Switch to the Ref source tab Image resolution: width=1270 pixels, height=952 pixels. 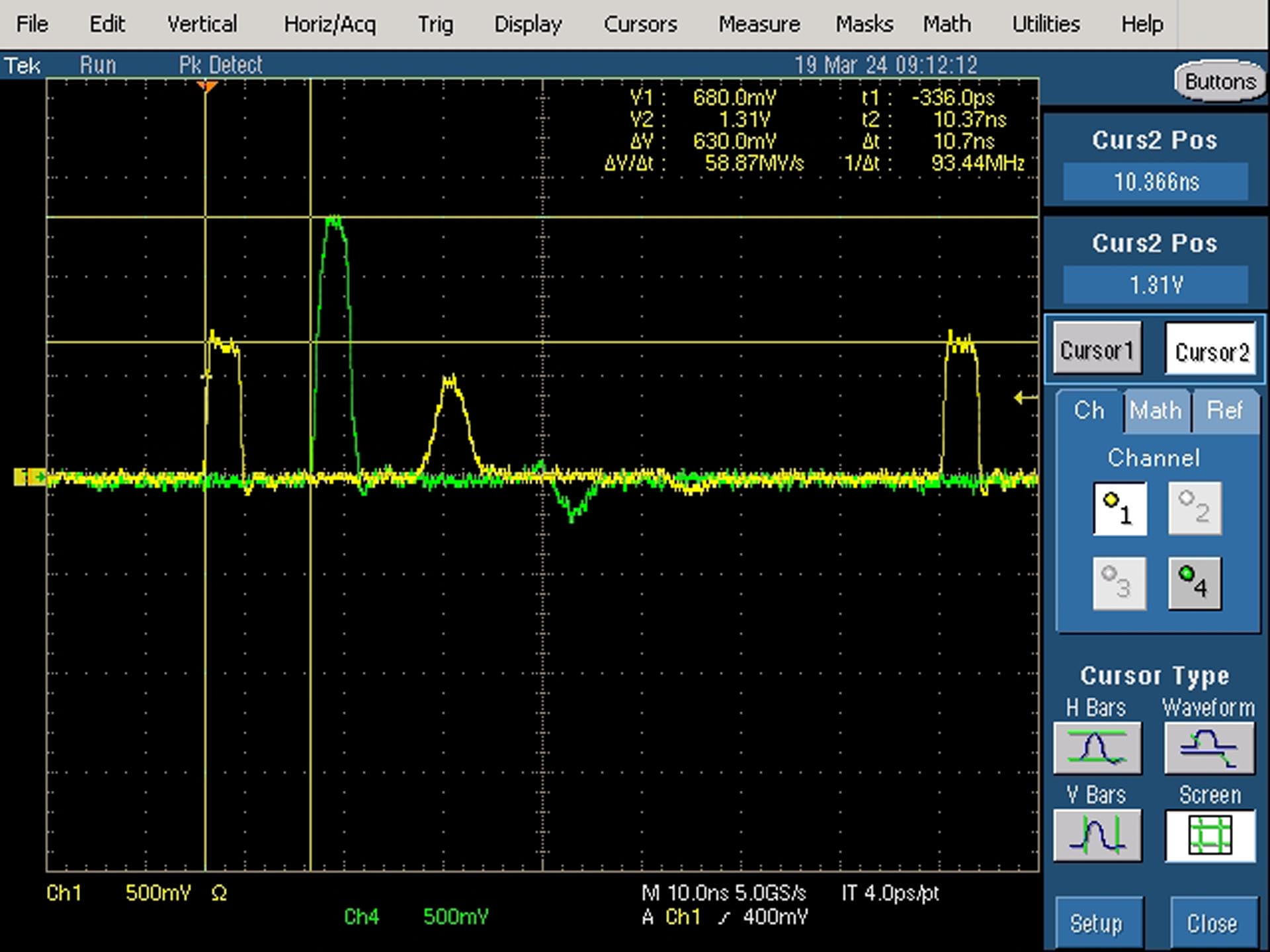[x=1224, y=411]
